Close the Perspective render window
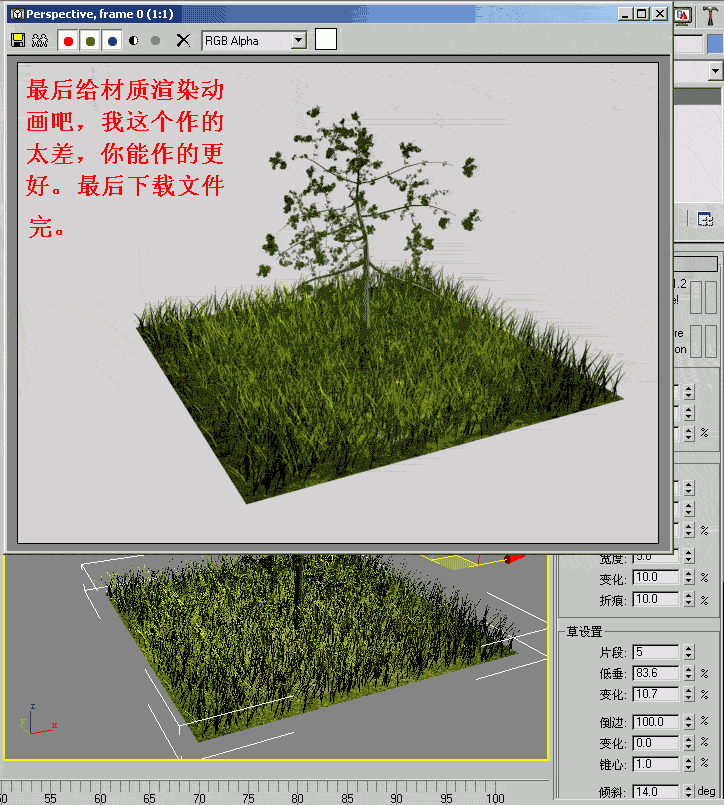 pos(660,14)
